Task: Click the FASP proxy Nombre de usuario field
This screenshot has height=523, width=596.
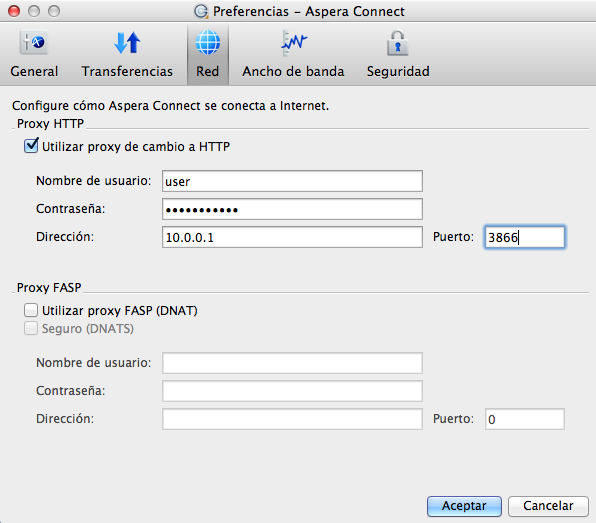Action: point(292,363)
